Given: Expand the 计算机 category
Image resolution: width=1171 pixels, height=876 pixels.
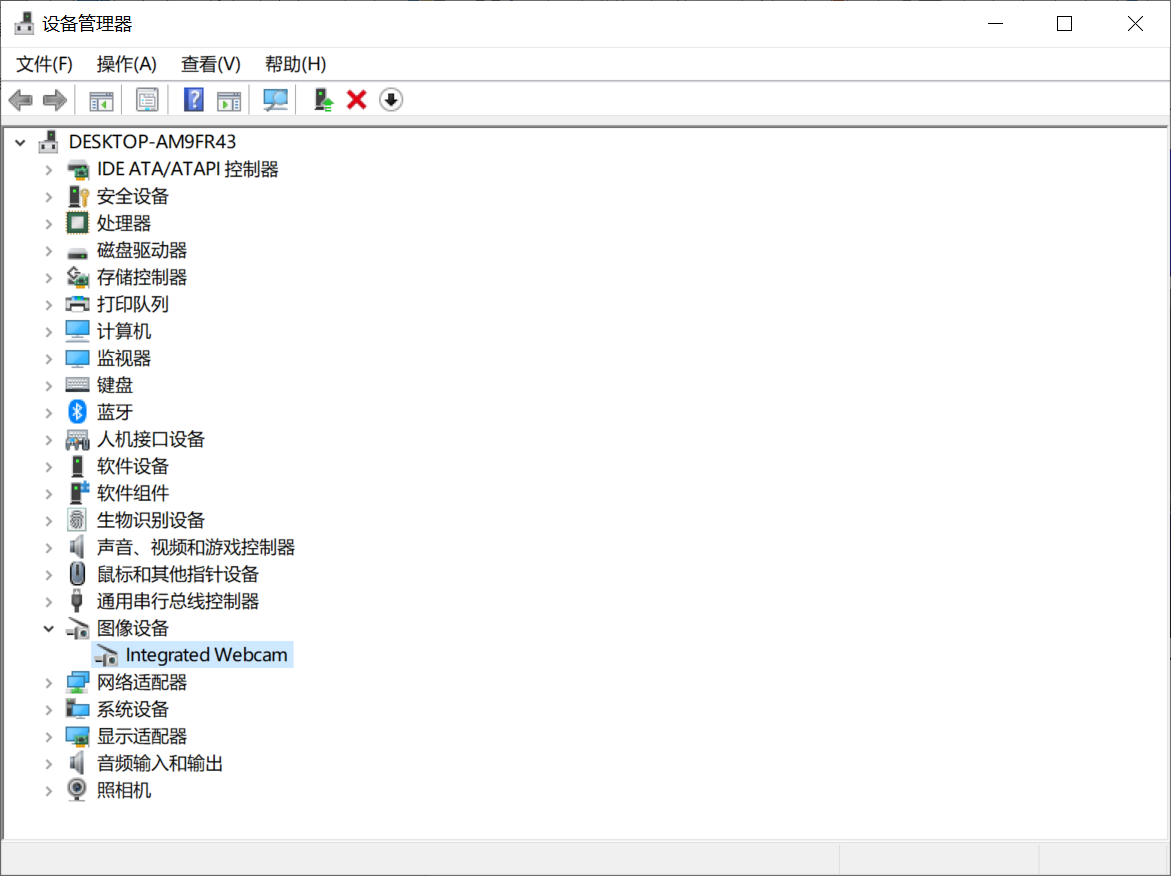Looking at the screenshot, I should tap(49, 331).
